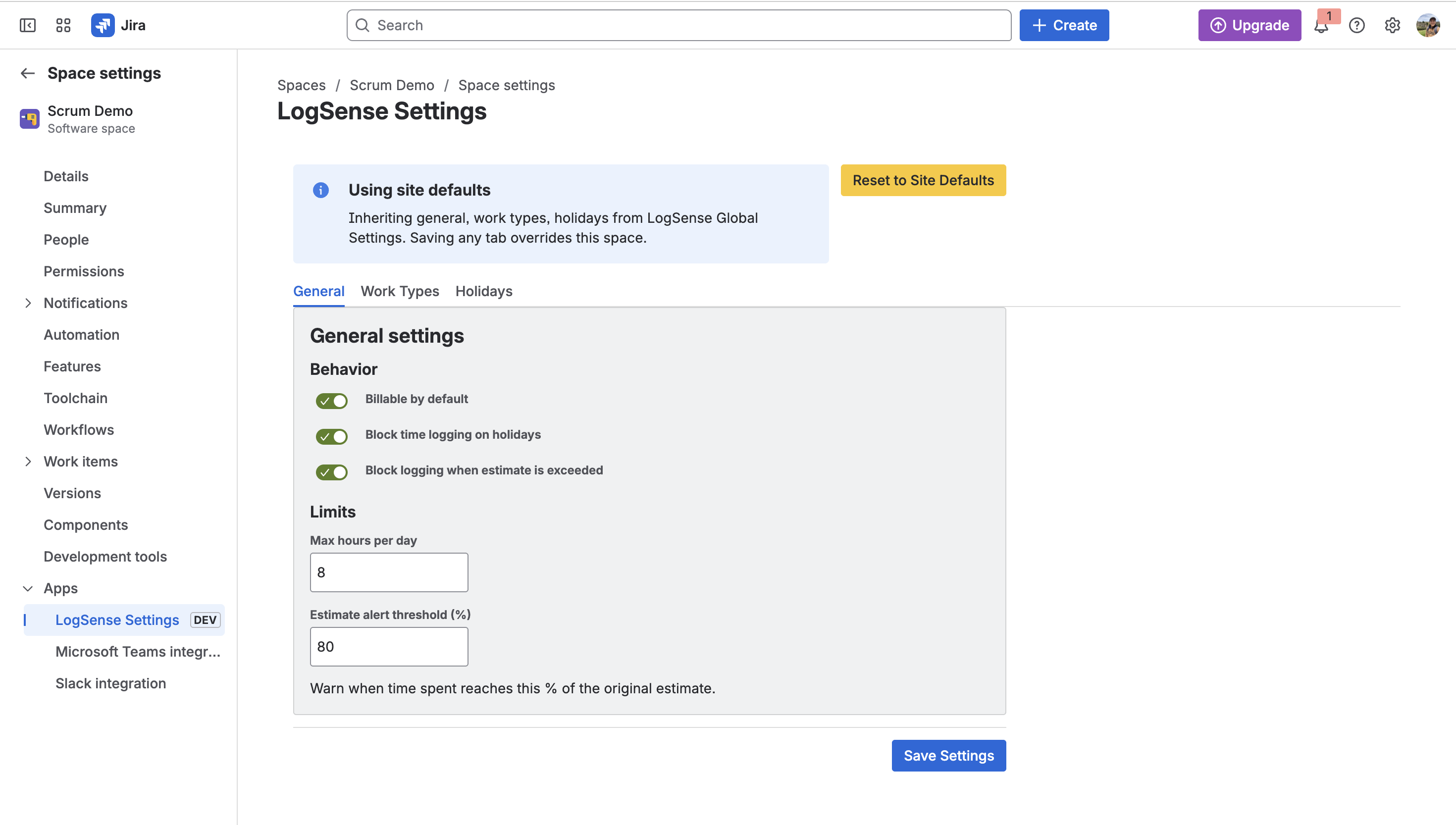Expand the Work items section chevron
The height and width of the screenshot is (825, 1456).
tap(28, 462)
